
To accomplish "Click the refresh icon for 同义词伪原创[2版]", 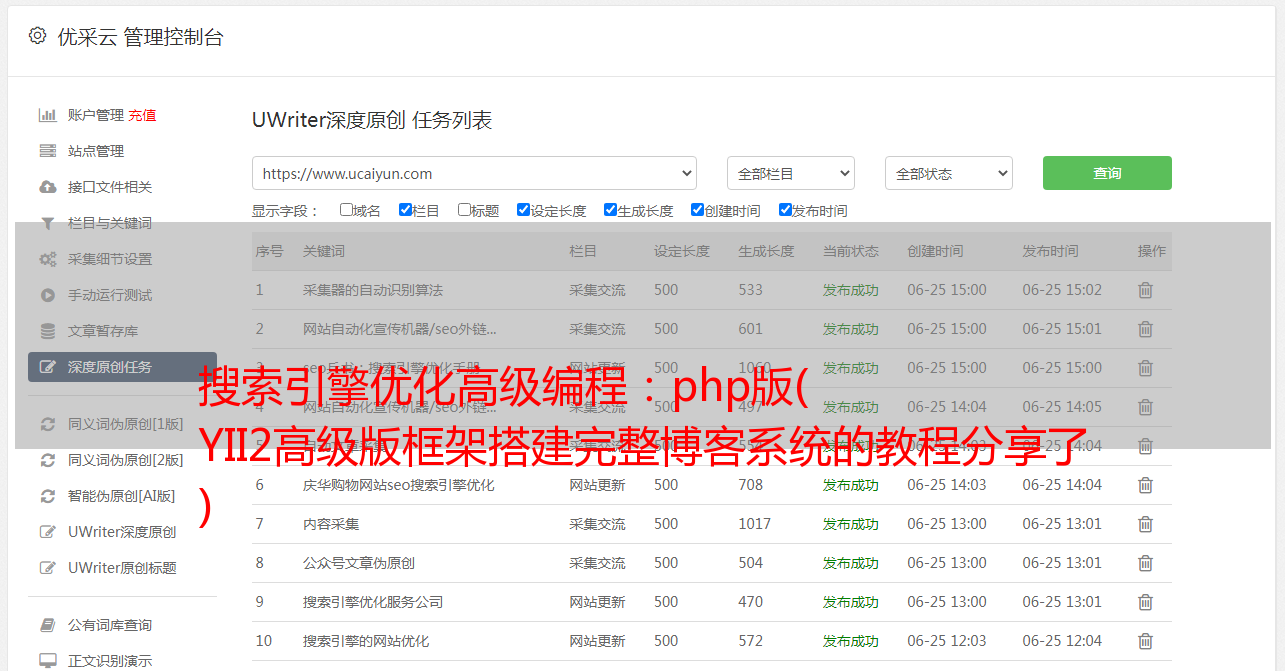I will point(47,460).
